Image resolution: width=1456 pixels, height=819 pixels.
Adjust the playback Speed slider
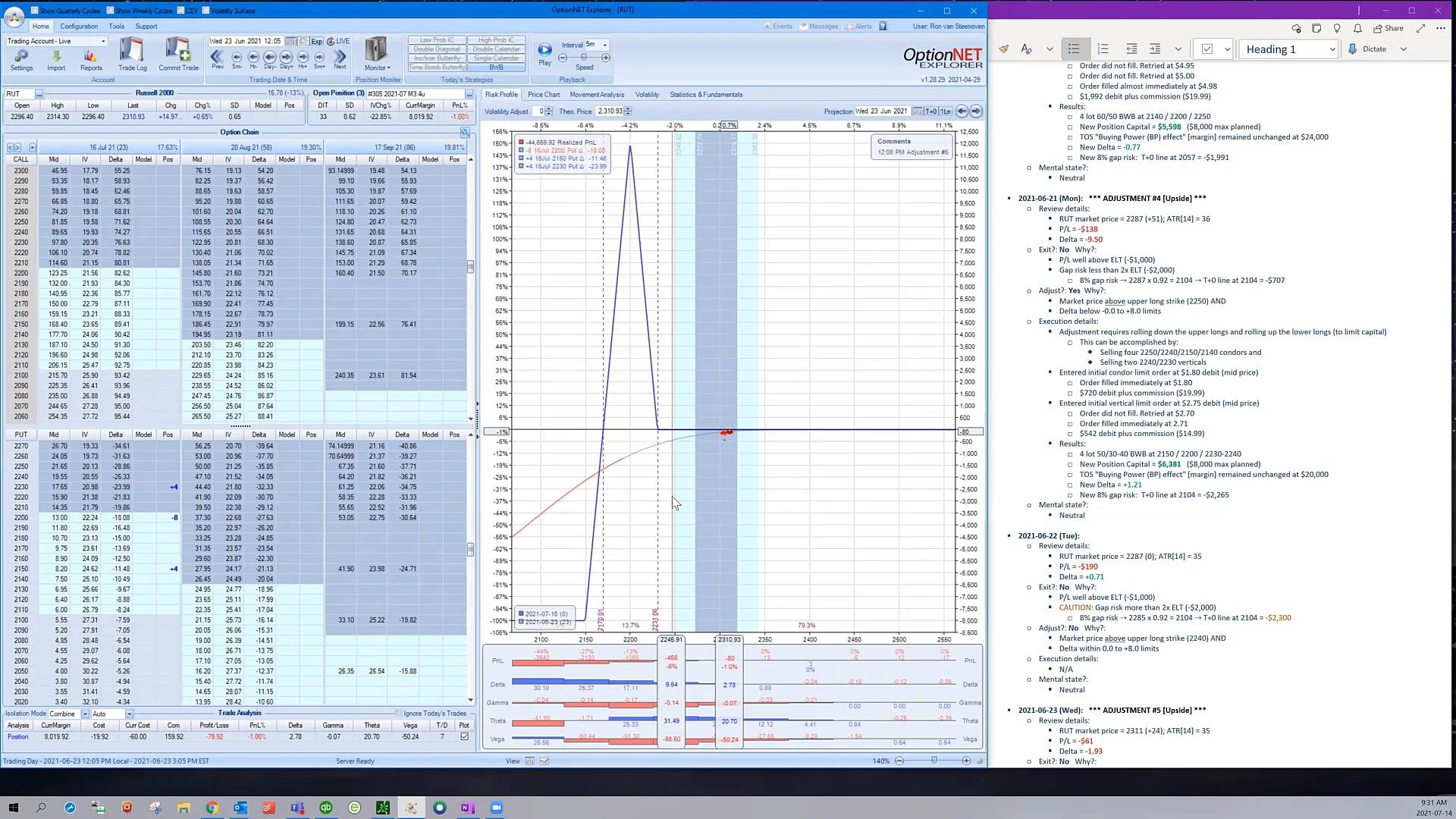583,58
